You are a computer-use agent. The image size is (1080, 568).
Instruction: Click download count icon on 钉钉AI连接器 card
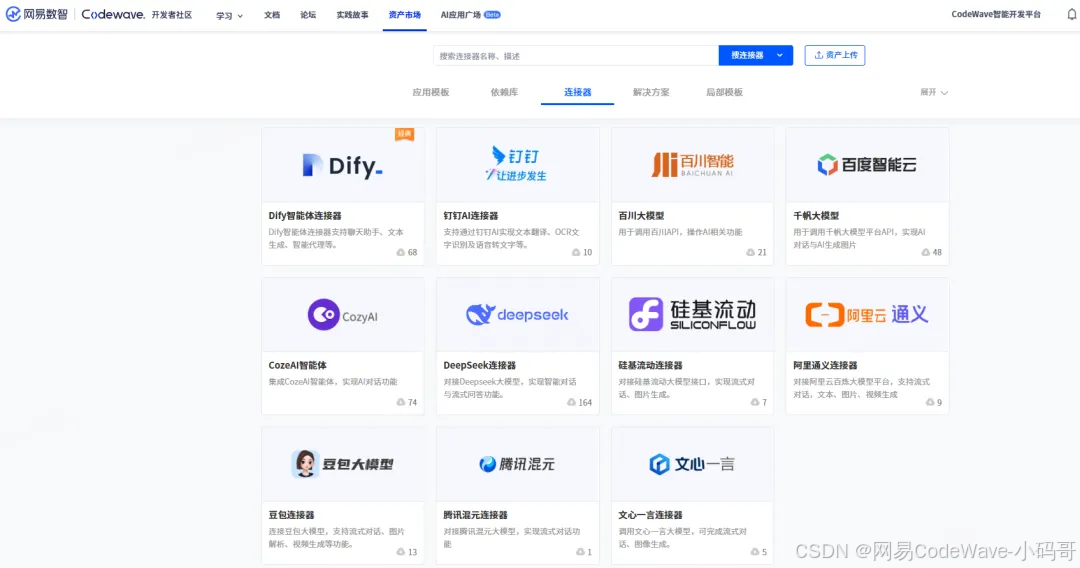[x=576, y=253]
